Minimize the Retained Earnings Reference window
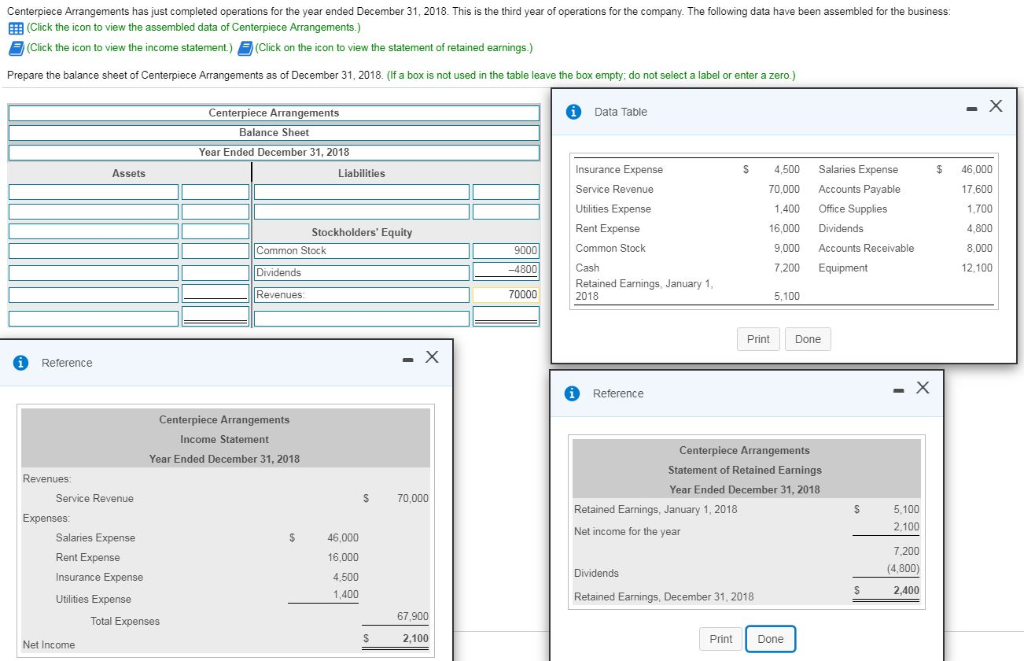The image size is (1024, 661). coord(899,391)
